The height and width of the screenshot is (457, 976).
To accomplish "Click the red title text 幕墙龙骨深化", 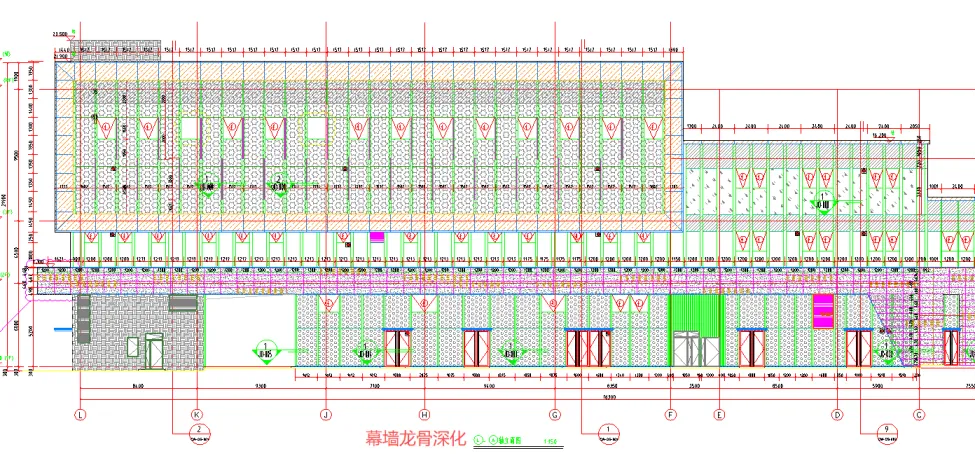I will pos(416,438).
